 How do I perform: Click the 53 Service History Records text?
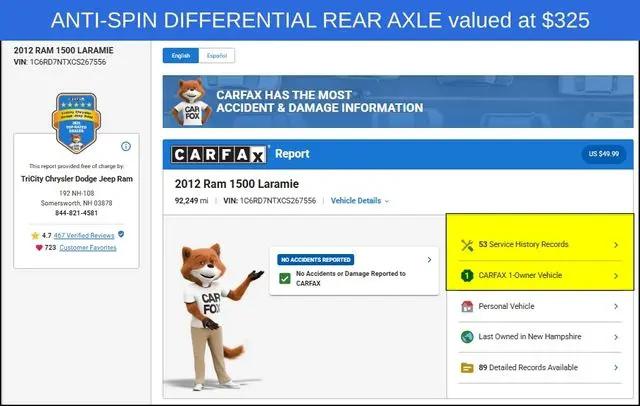[x=523, y=244]
